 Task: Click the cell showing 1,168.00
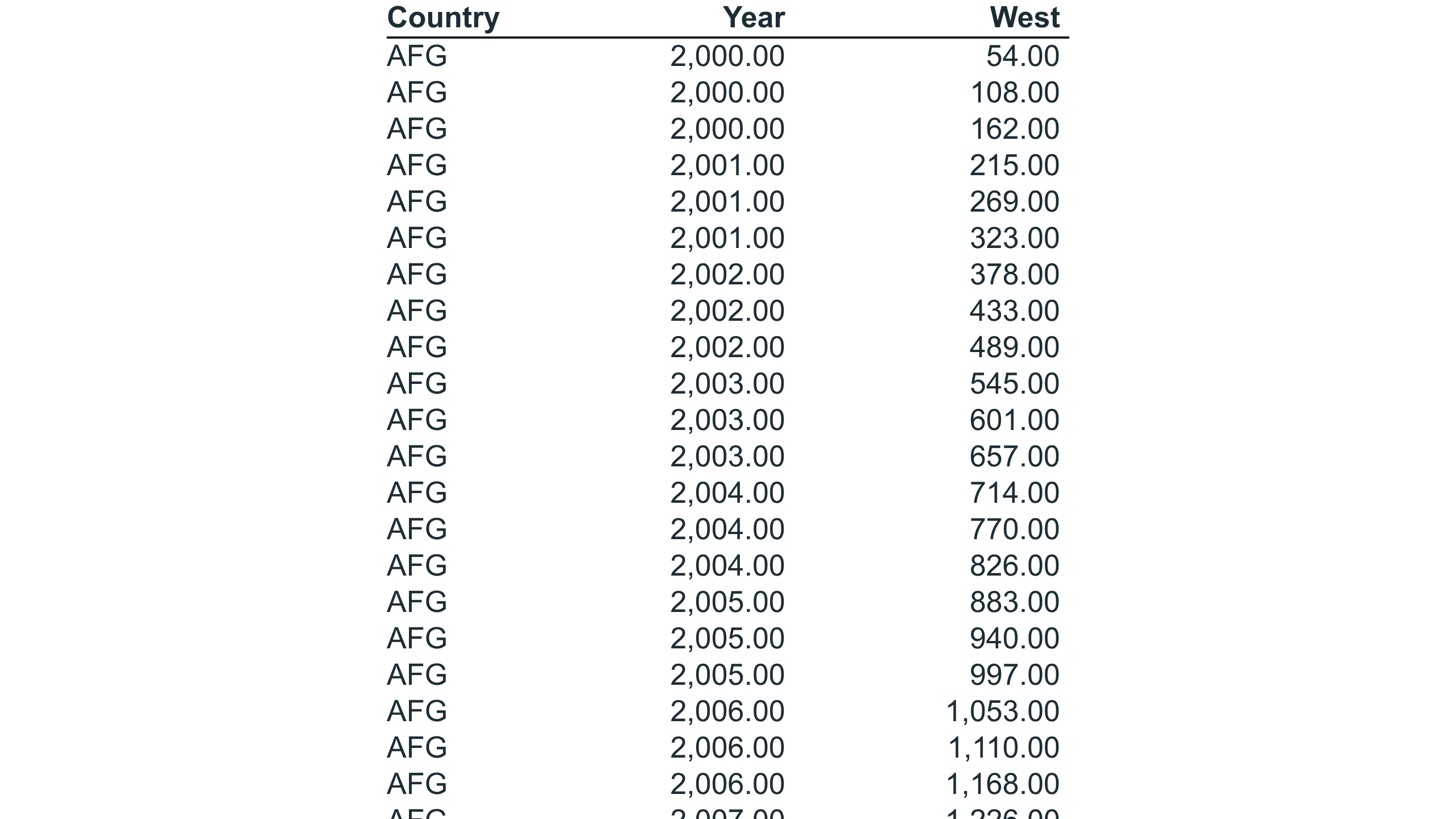click(x=1003, y=784)
